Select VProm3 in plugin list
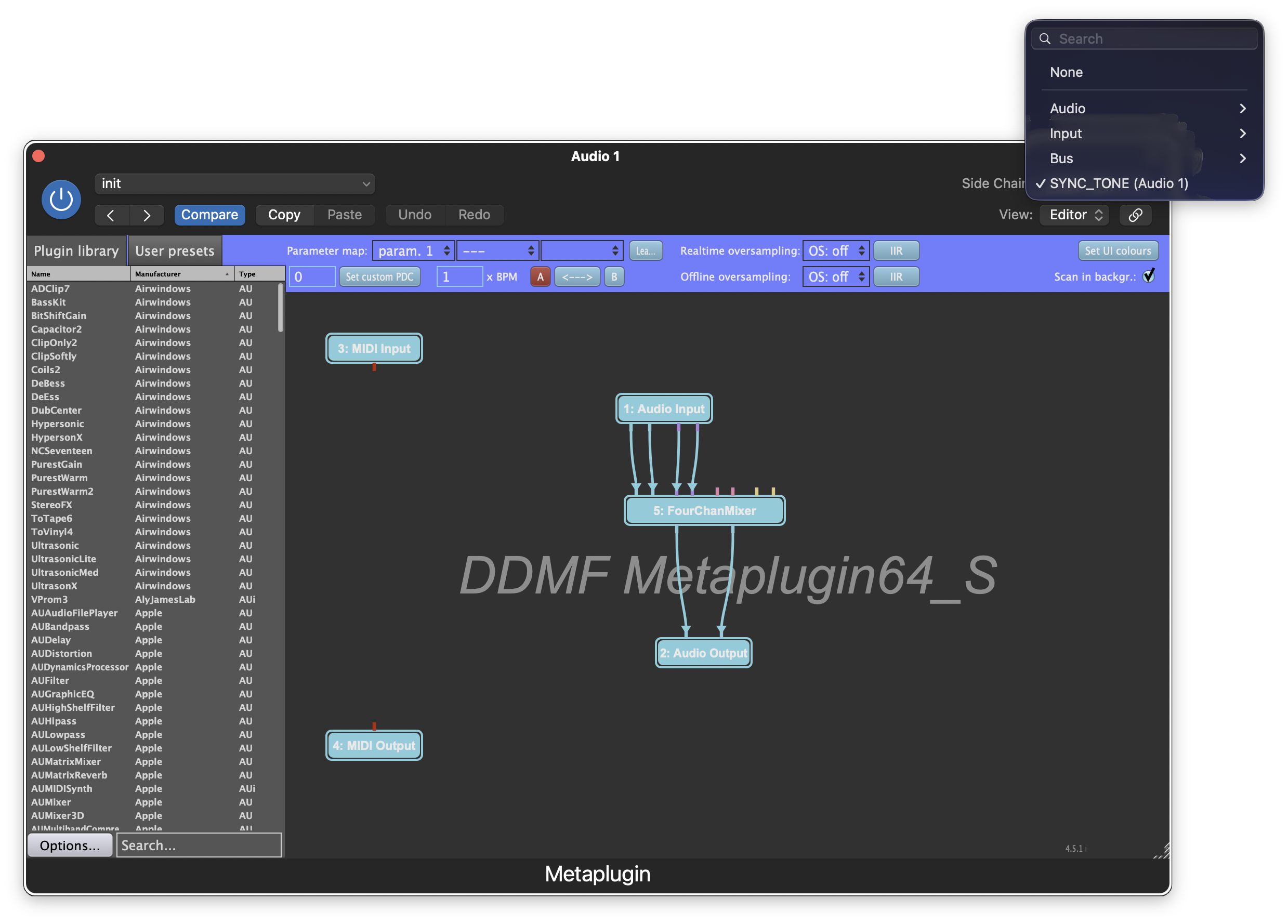Image resolution: width=1288 pixels, height=924 pixels. coord(152,599)
